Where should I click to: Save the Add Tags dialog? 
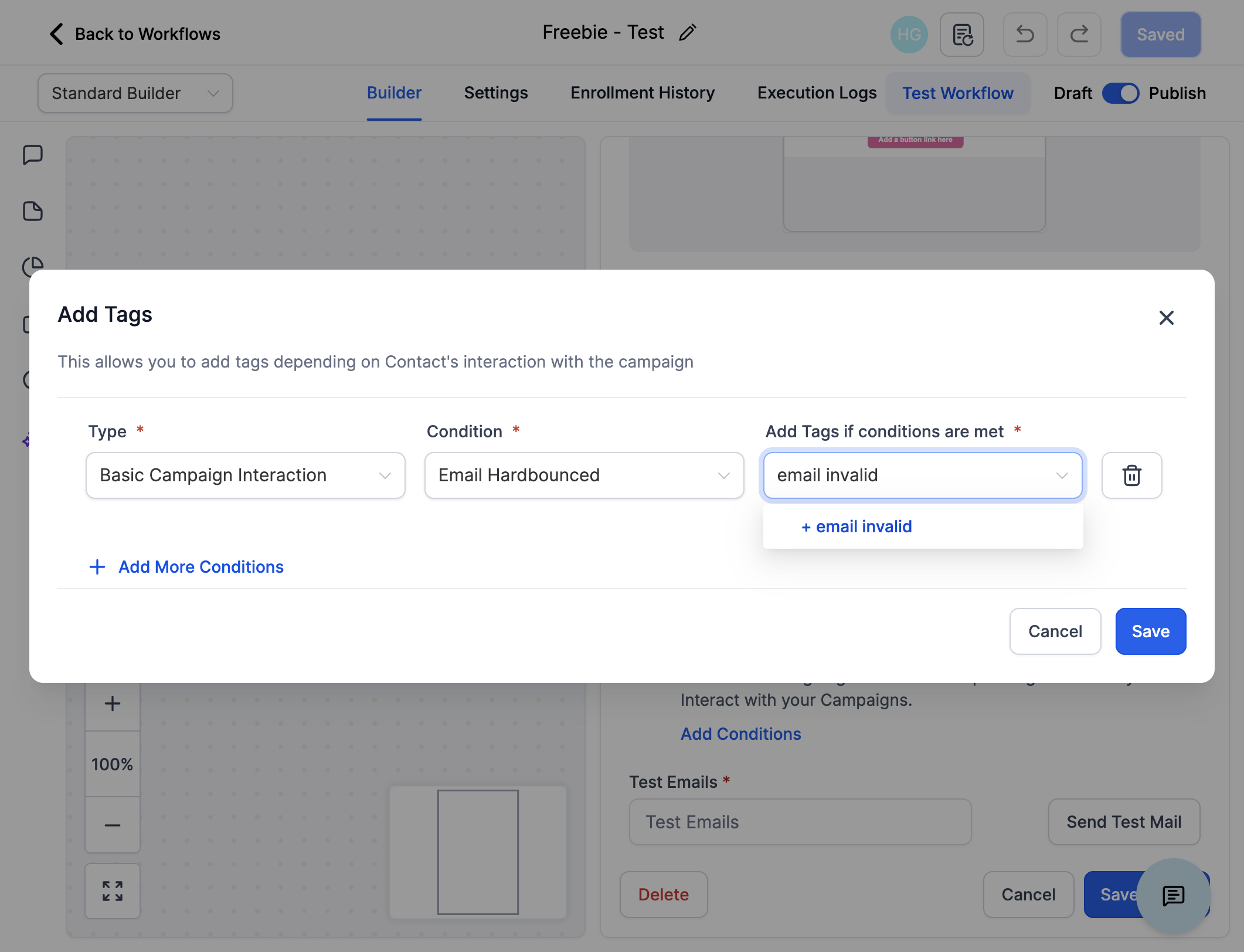pyautogui.click(x=1150, y=631)
